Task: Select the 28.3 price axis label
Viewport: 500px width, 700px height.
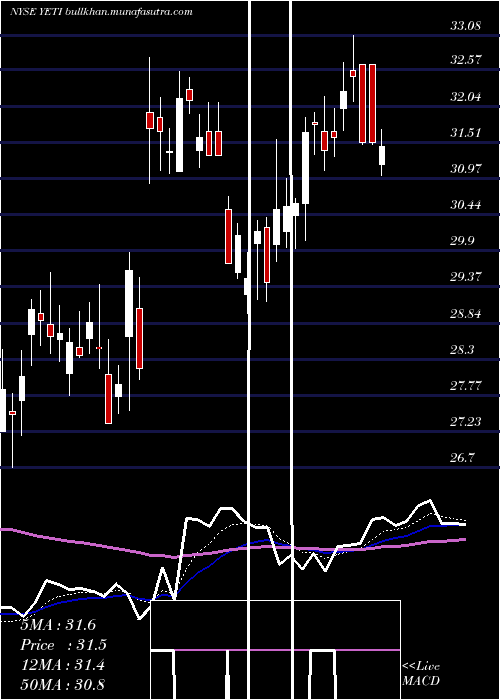Action: [x=462, y=350]
